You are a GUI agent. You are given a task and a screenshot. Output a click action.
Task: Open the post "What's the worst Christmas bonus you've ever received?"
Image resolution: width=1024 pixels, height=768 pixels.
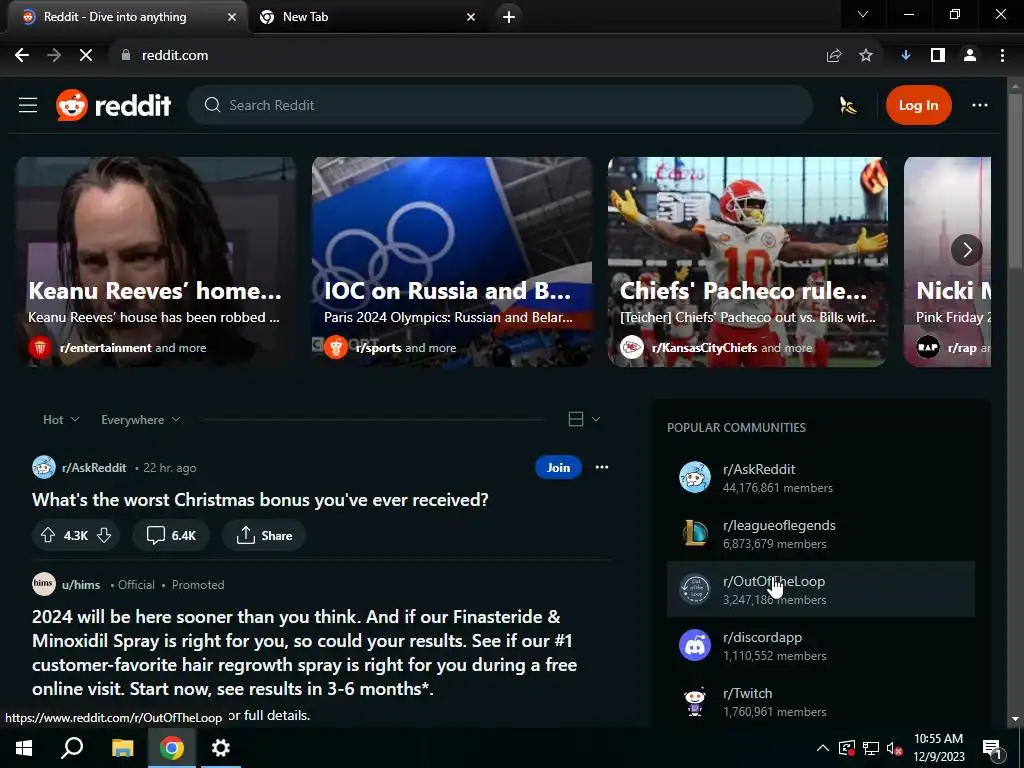point(260,500)
